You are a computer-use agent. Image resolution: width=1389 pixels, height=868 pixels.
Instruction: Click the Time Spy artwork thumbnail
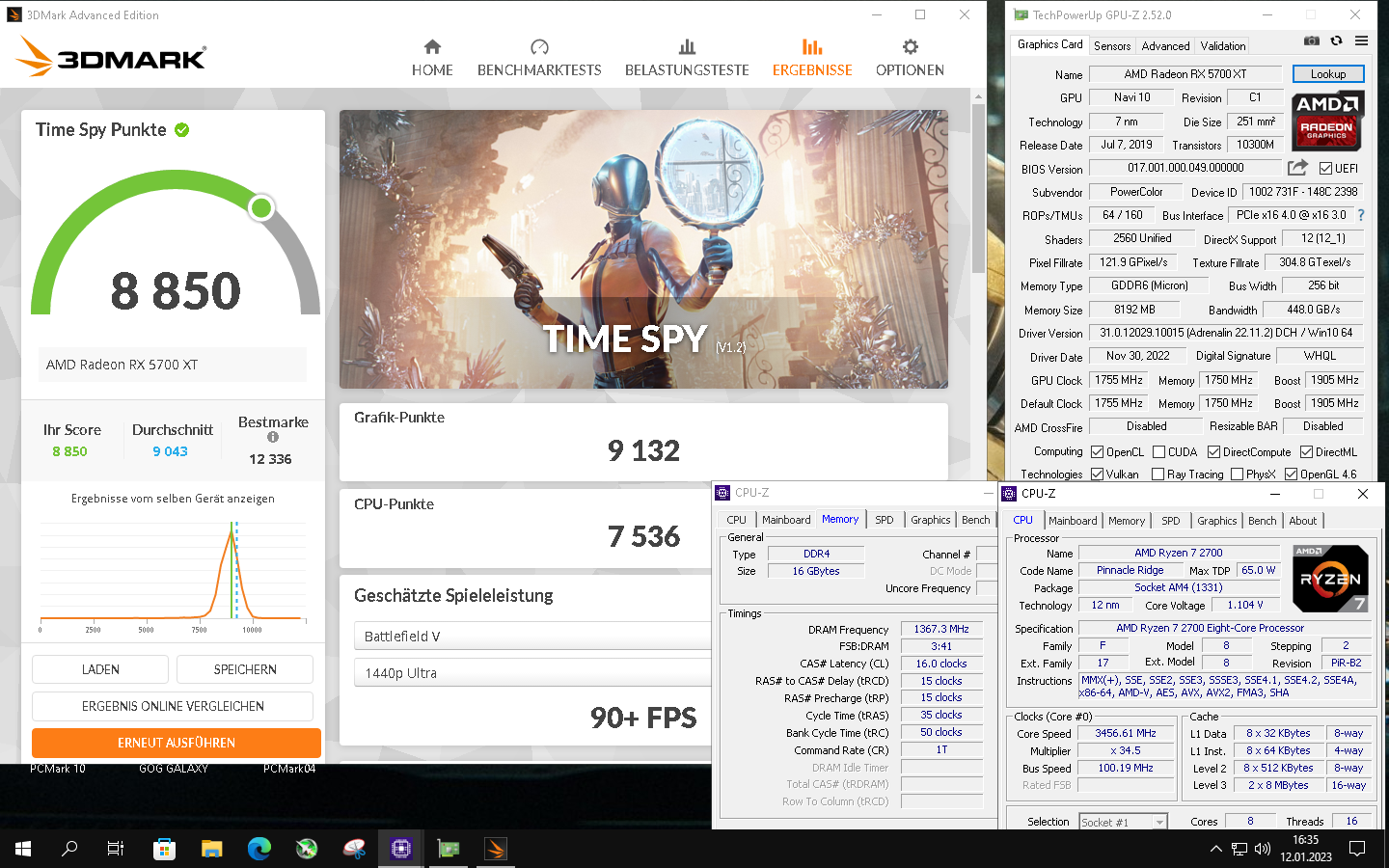coord(643,249)
